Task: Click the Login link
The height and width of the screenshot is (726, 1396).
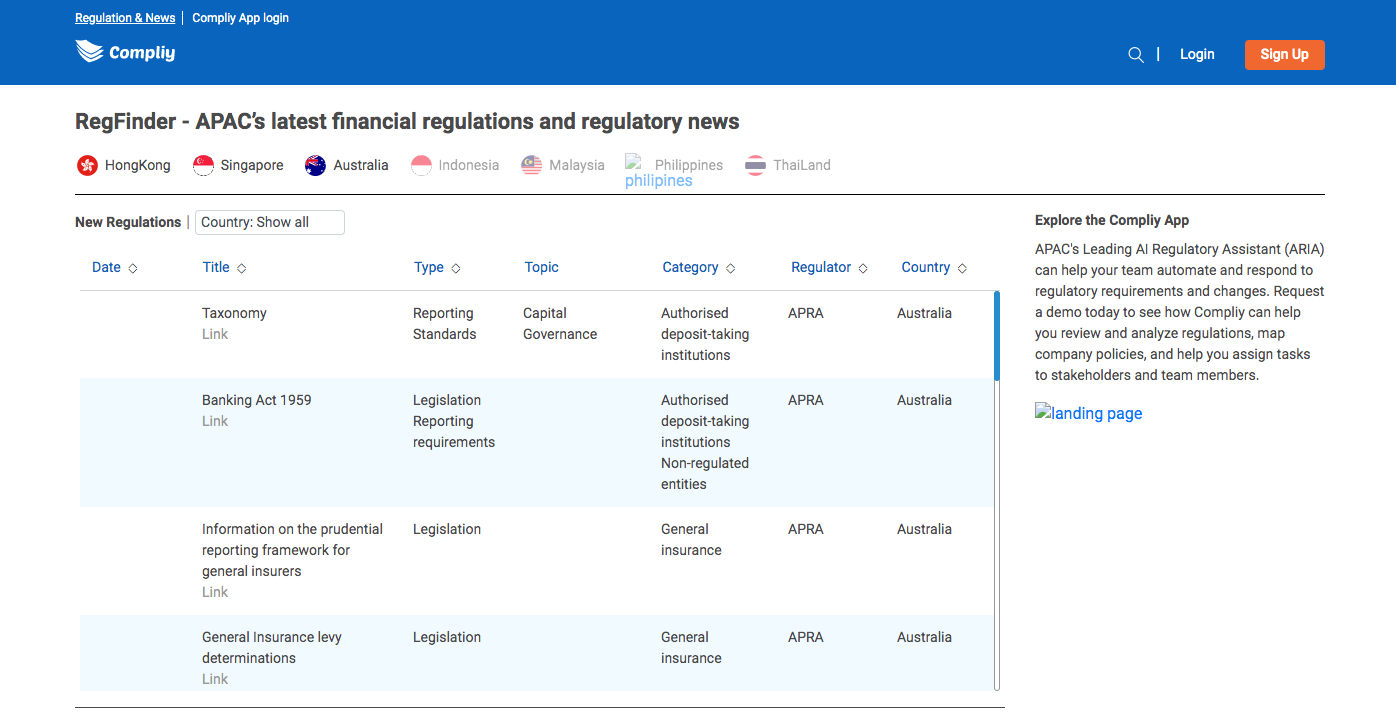Action: (x=1197, y=54)
